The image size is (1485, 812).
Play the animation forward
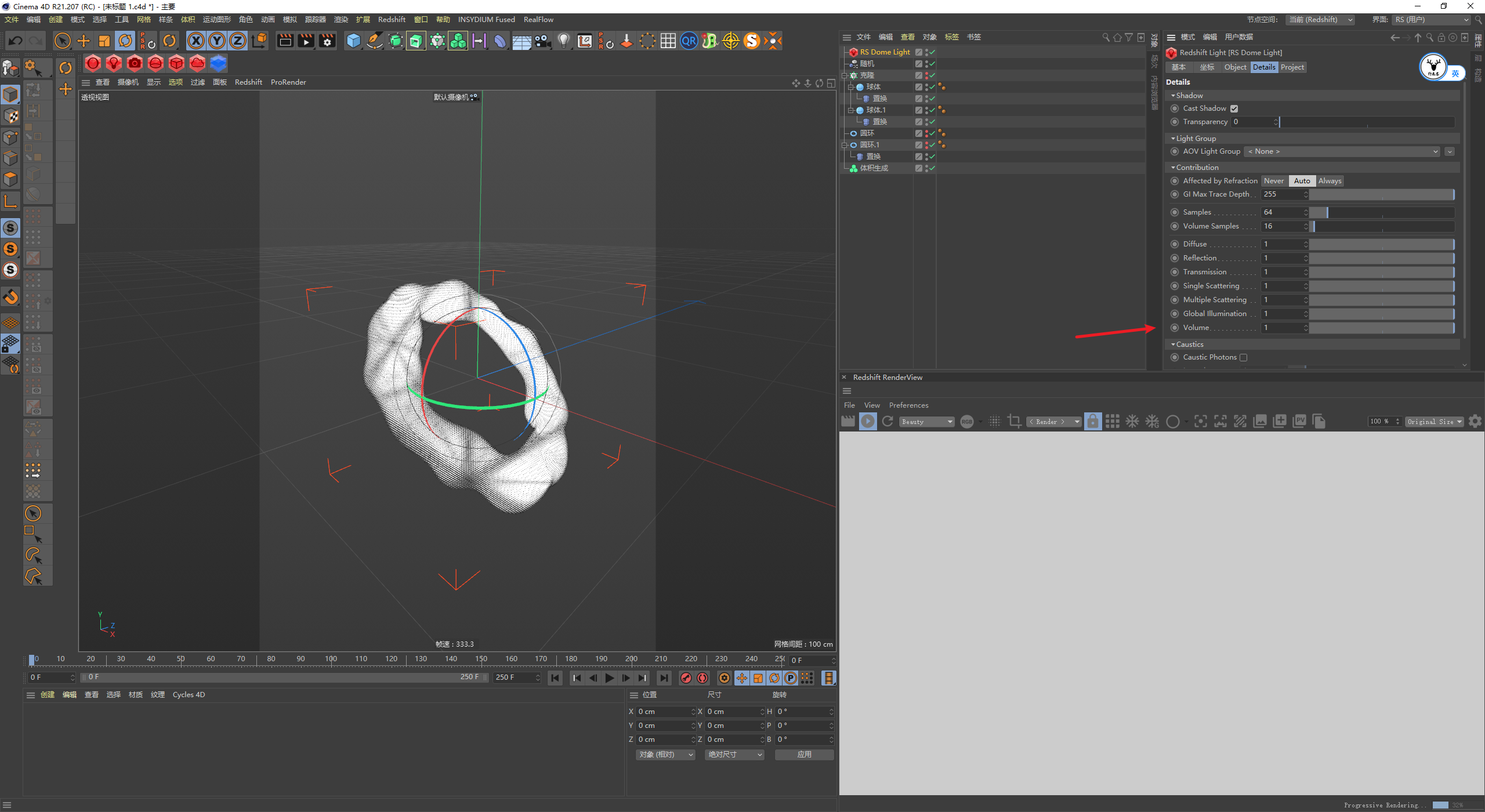pos(609,678)
